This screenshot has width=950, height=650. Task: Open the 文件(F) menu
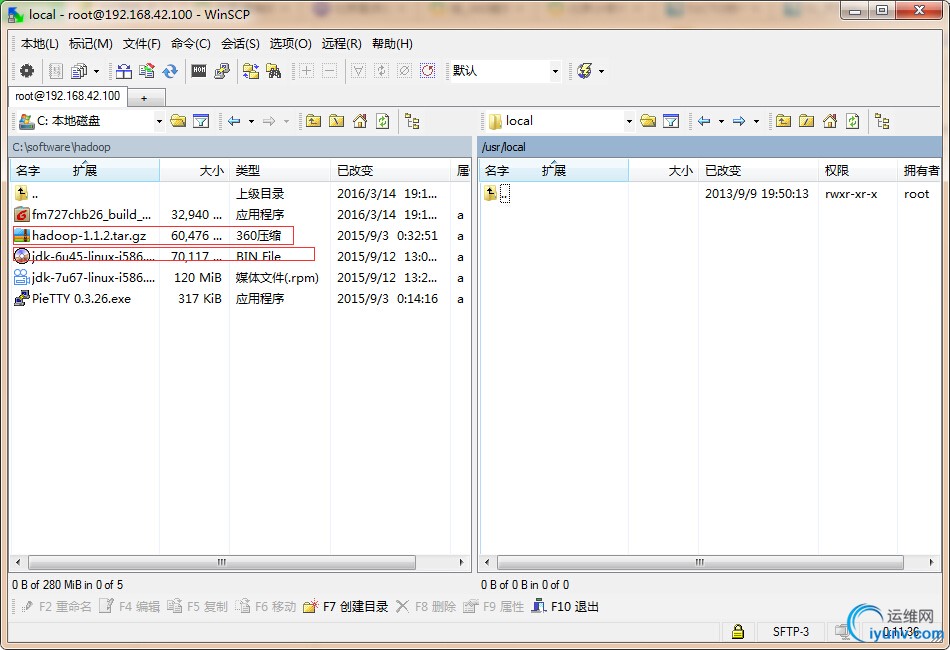142,44
